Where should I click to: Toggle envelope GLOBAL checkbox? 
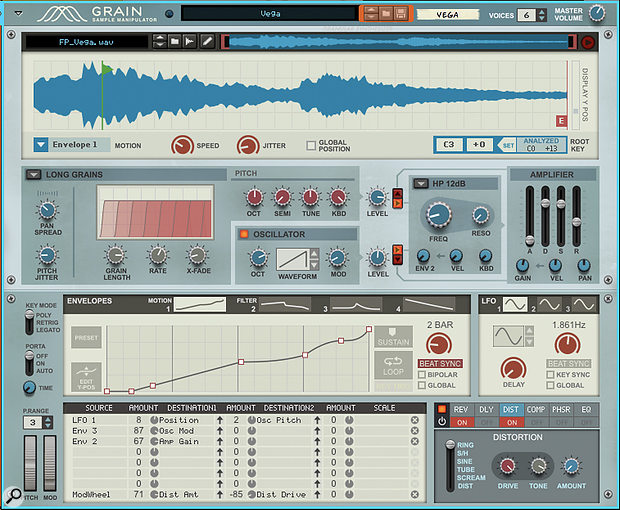point(422,385)
